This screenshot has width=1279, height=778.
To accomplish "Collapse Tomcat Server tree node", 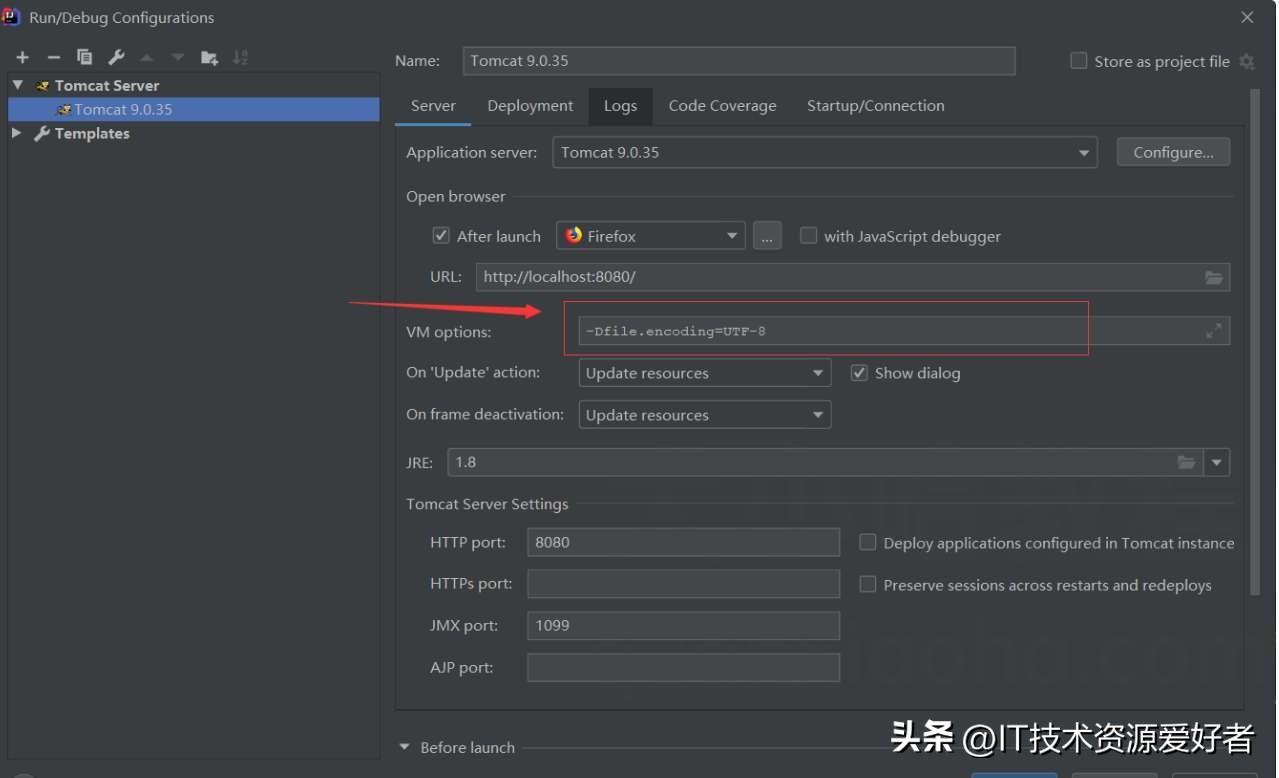I will click(17, 85).
